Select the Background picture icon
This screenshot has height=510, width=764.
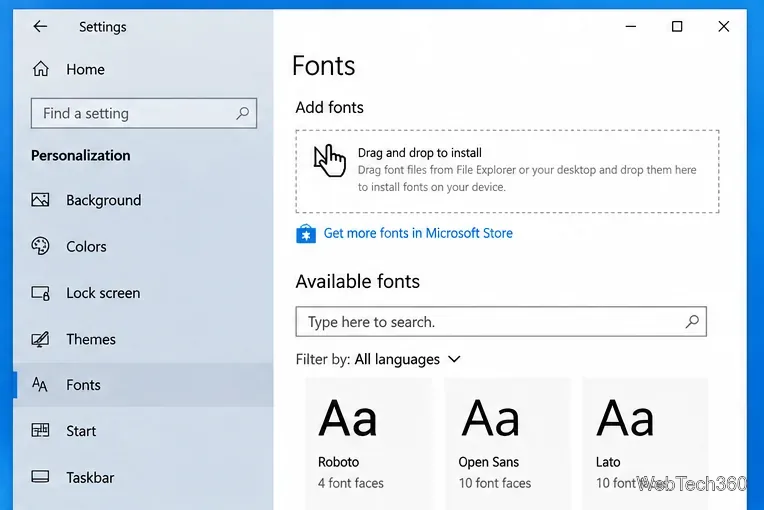pyautogui.click(x=40, y=200)
